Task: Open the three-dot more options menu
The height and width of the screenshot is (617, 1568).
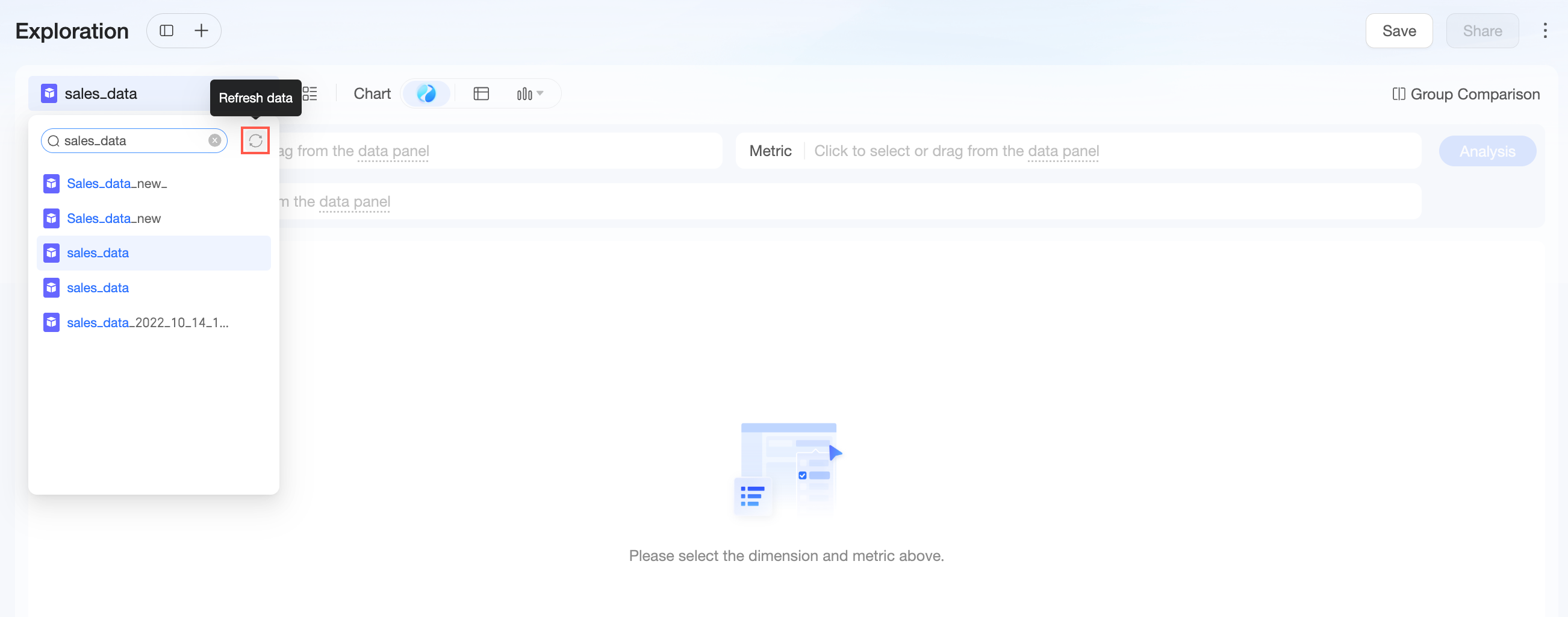Action: (x=1545, y=31)
